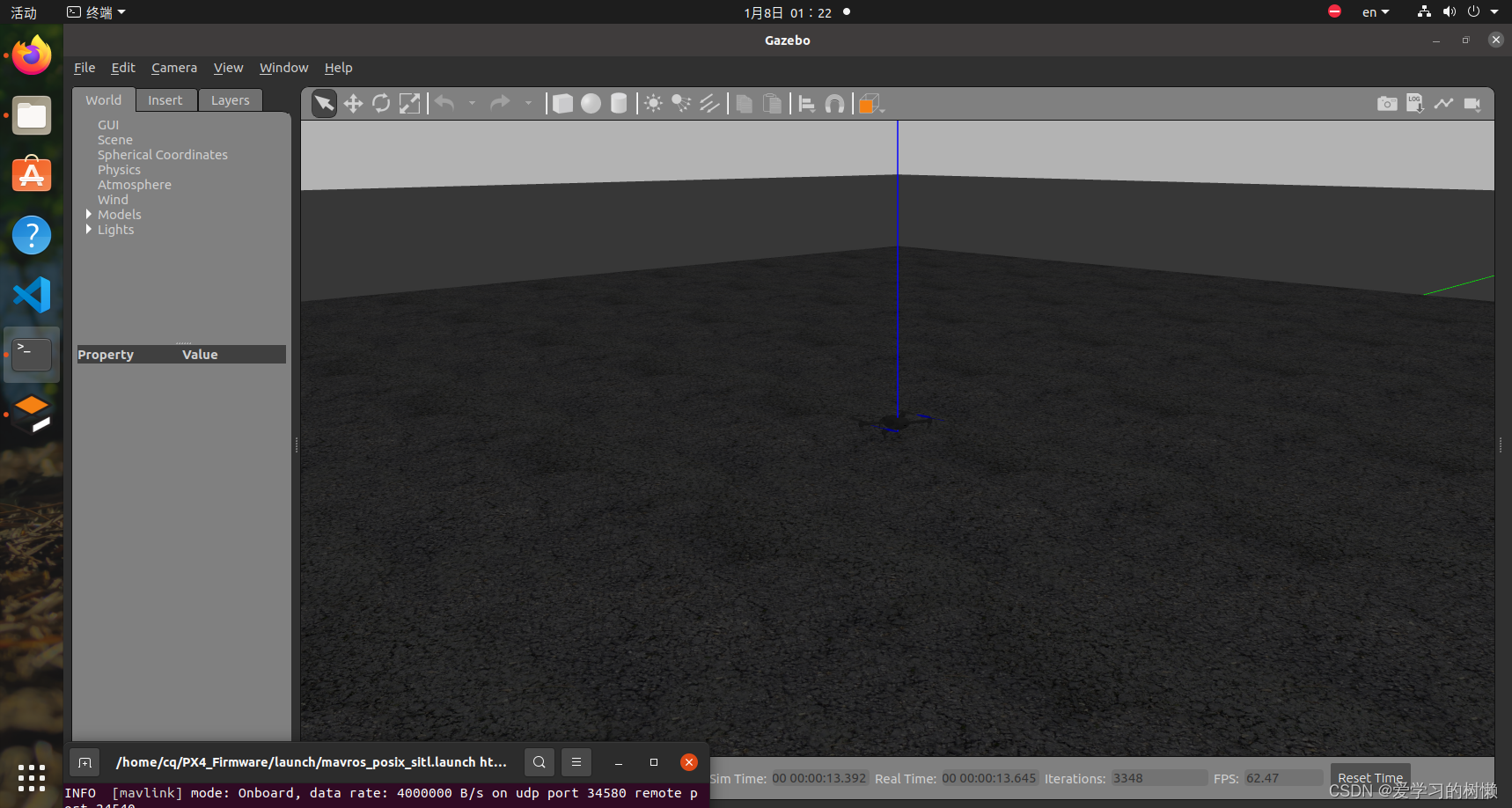Select the Scale mode tool
The height and width of the screenshot is (808, 1512).
click(x=409, y=104)
